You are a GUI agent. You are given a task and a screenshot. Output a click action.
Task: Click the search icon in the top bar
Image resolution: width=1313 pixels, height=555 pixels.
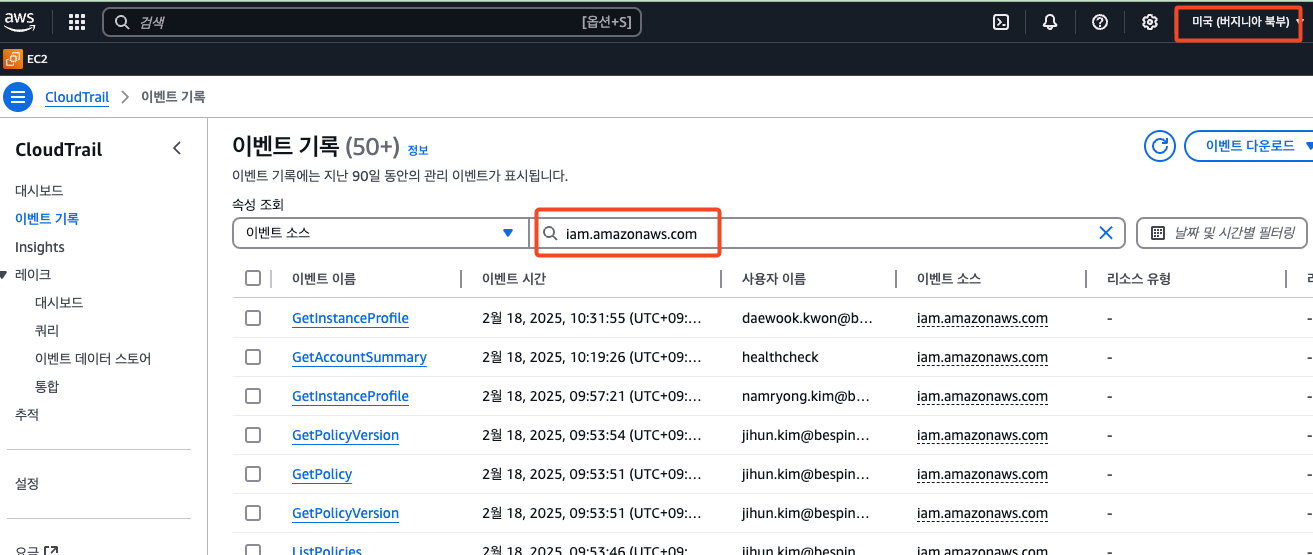pos(122,22)
